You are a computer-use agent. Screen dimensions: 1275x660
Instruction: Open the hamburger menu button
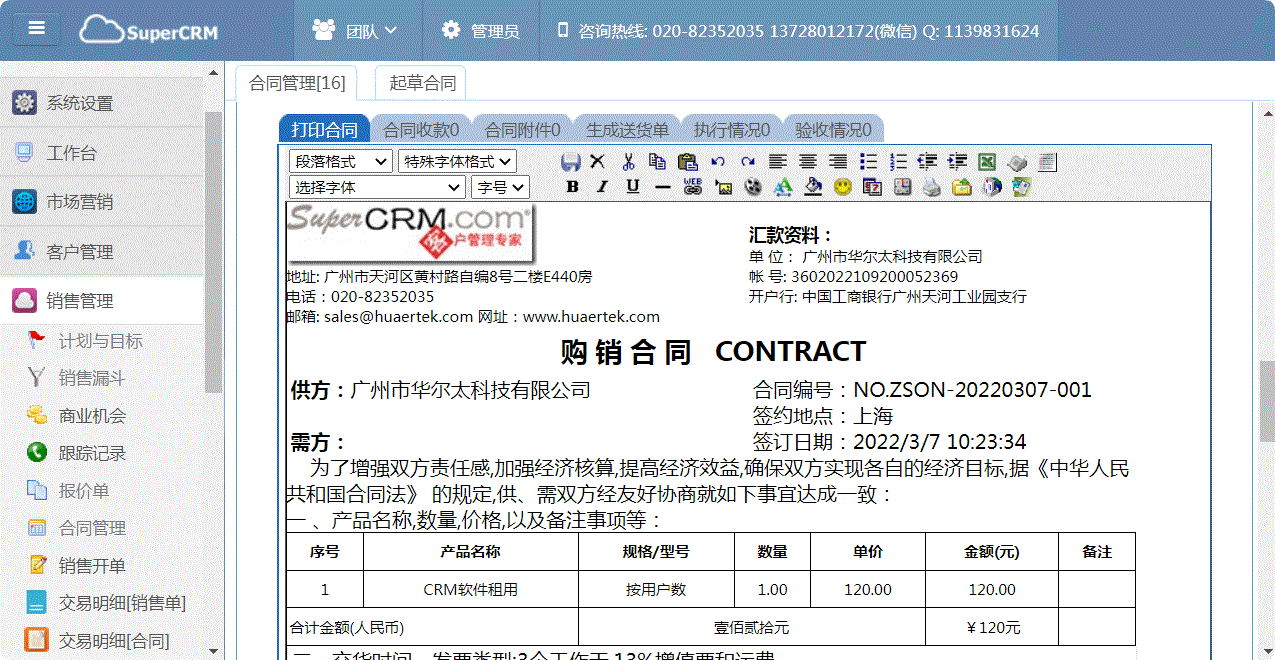(37, 28)
